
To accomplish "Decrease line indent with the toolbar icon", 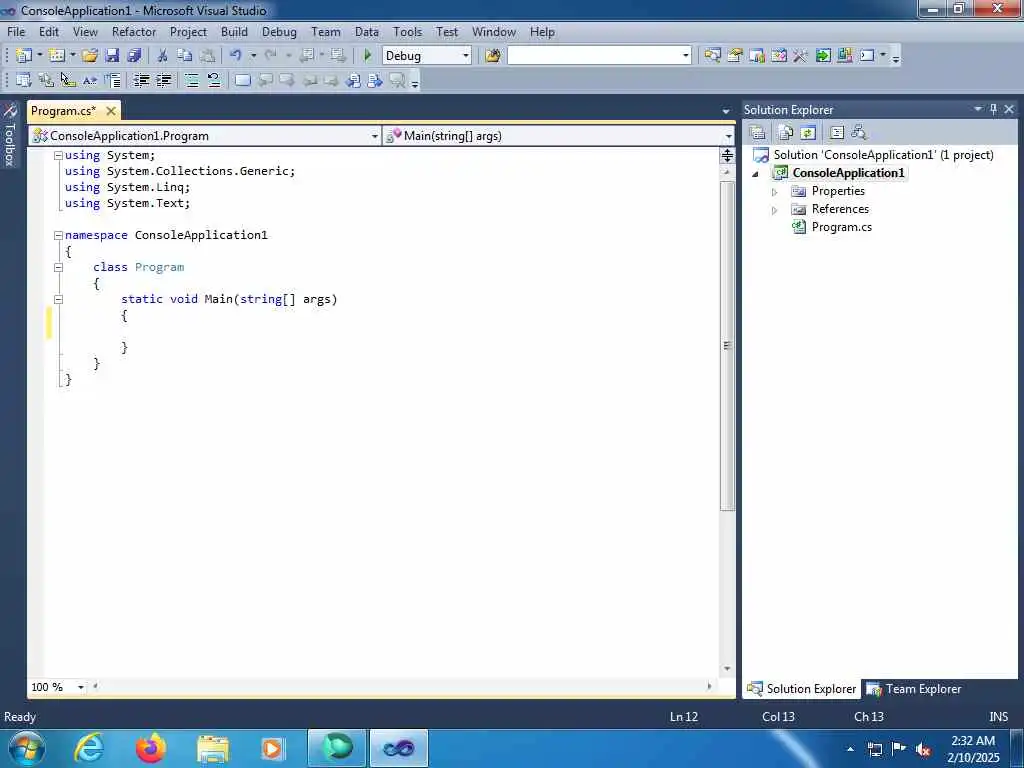I will click(141, 80).
